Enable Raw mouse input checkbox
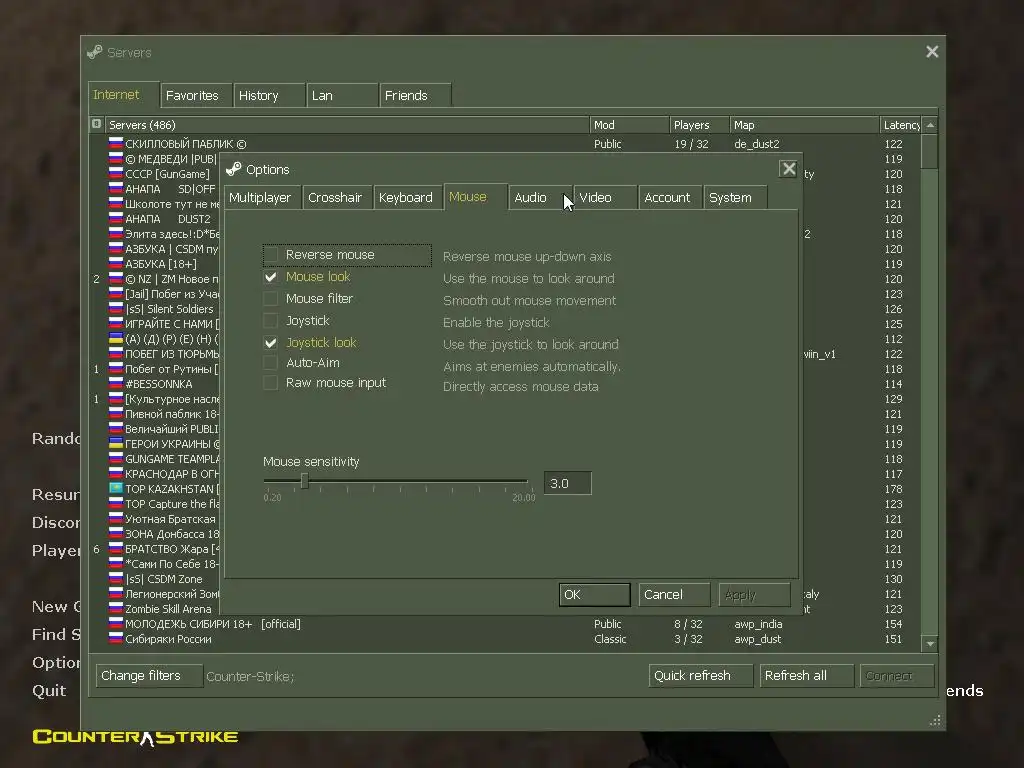This screenshot has height=768, width=1024. 270,383
